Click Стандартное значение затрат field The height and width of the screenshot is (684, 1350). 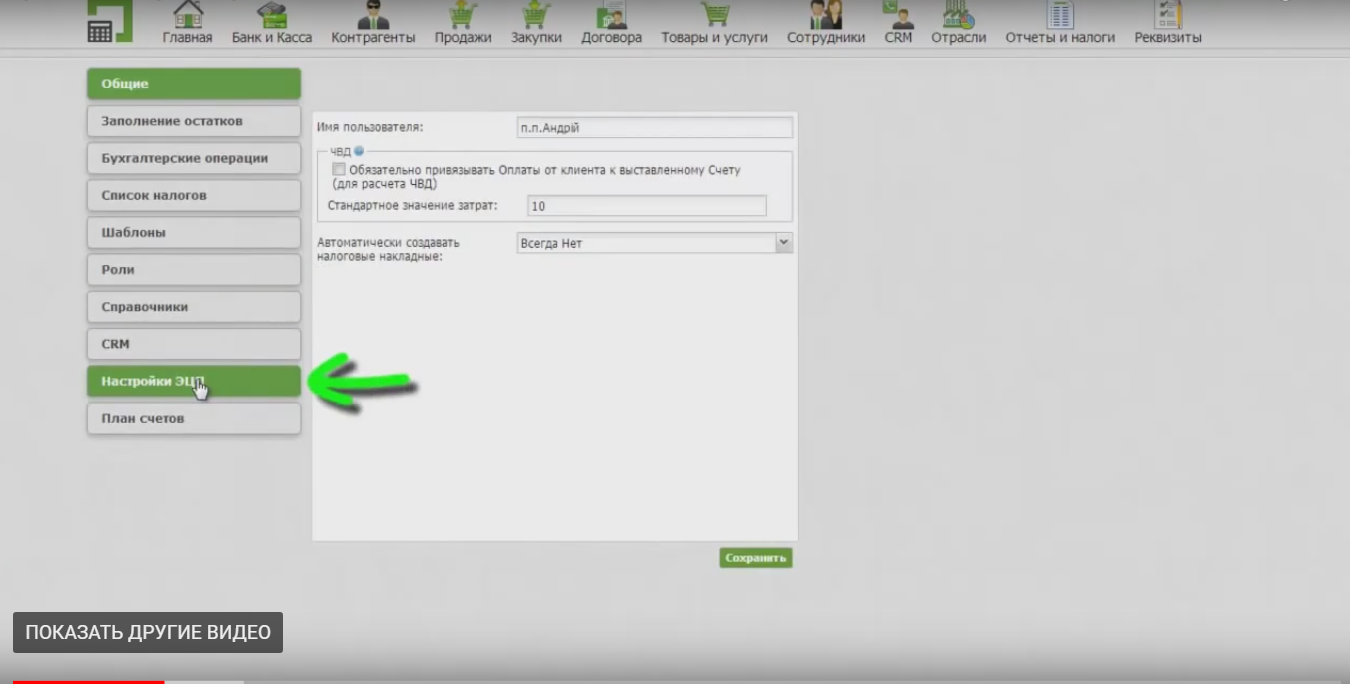(647, 206)
